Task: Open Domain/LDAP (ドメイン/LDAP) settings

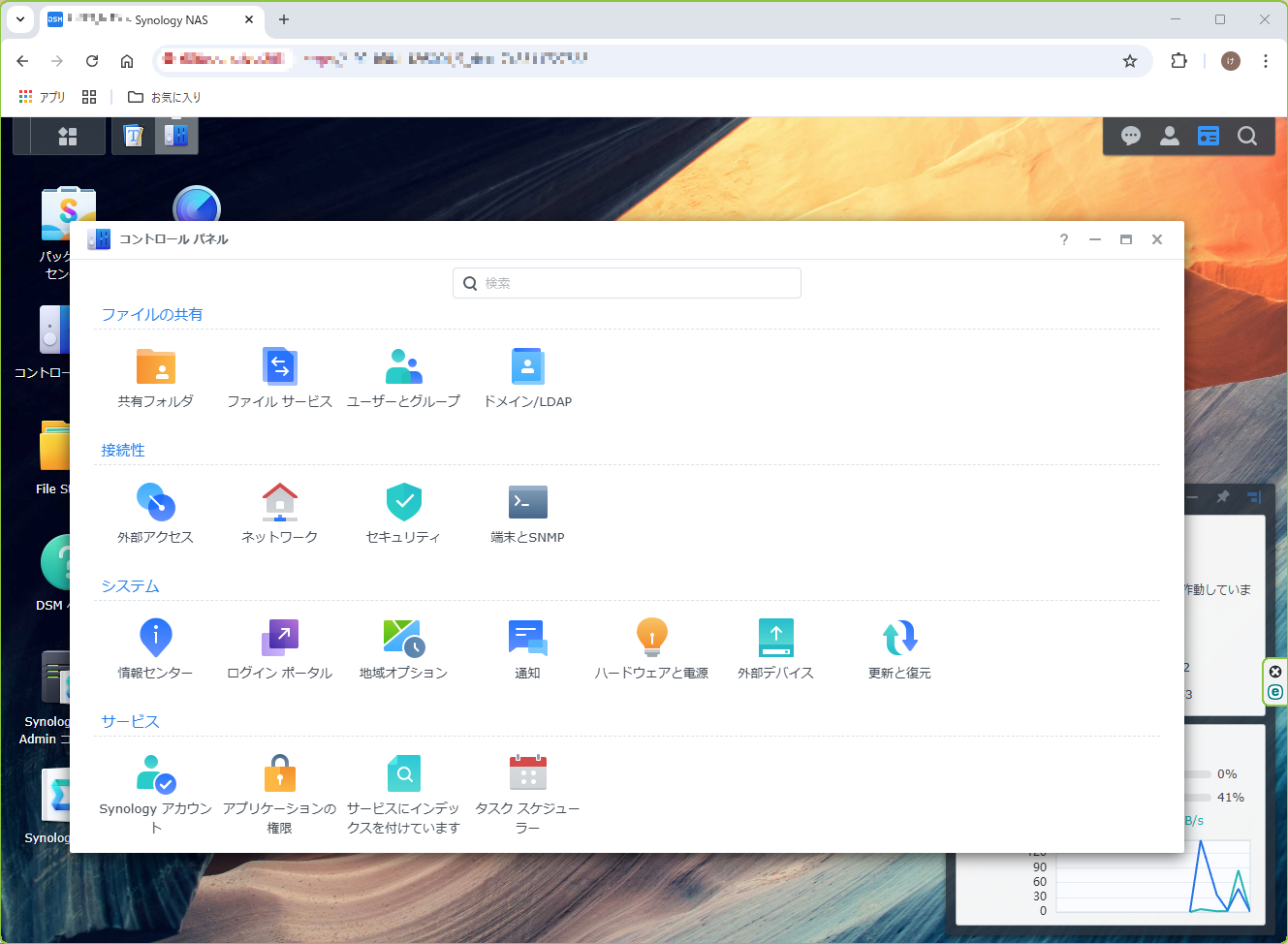Action: pyautogui.click(x=527, y=378)
